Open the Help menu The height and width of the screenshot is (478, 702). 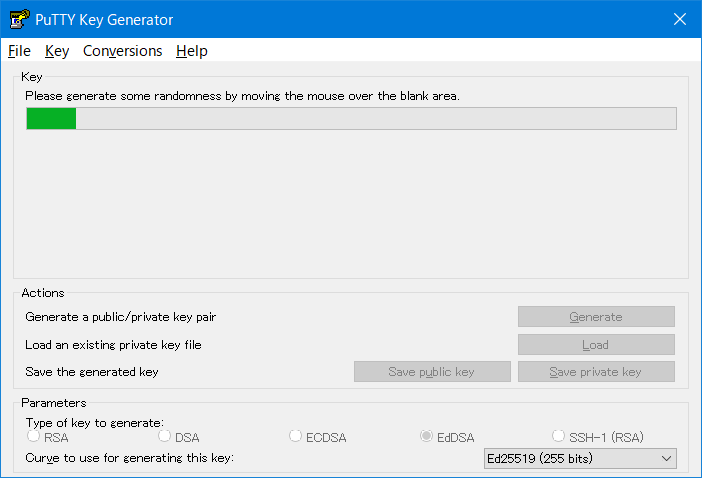coord(191,51)
